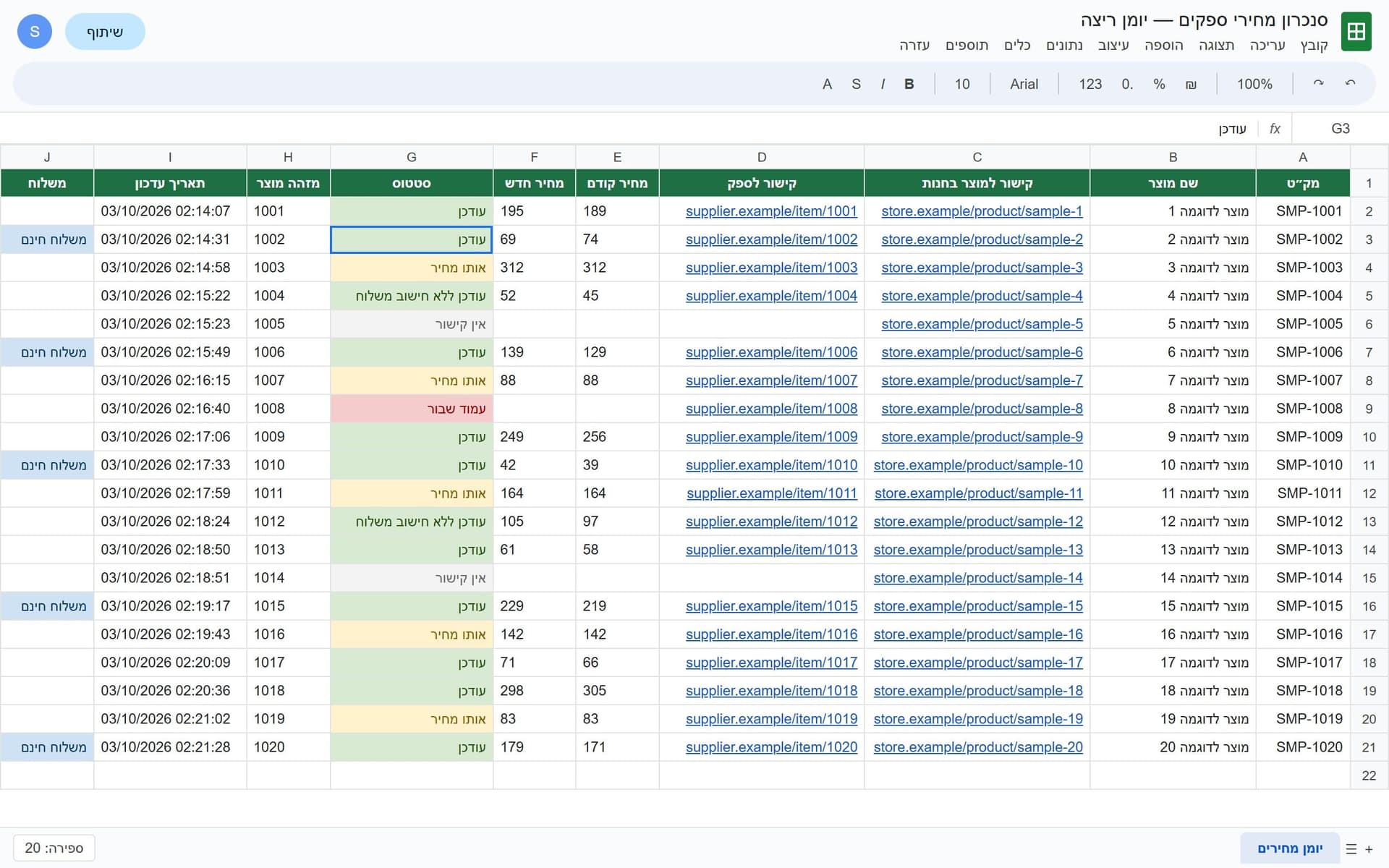
Task: Toggle italic formatting with I
Action: pos(883,84)
